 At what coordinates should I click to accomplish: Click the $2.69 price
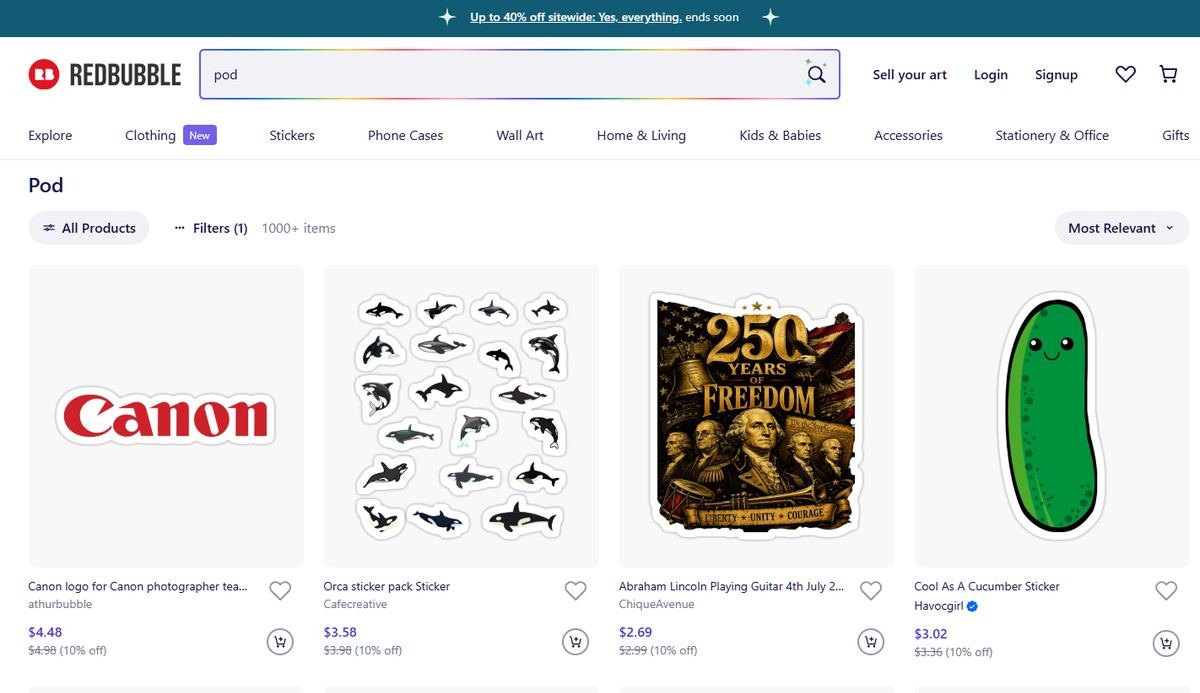coord(636,632)
